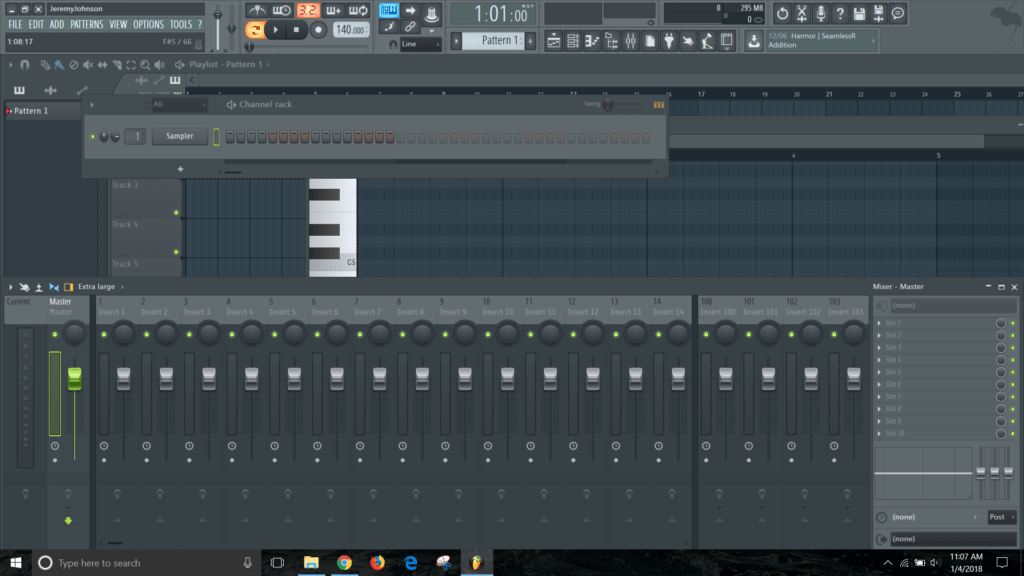Click the channel rack graph editor icon
This screenshot has height=576, width=1024.
658,104
